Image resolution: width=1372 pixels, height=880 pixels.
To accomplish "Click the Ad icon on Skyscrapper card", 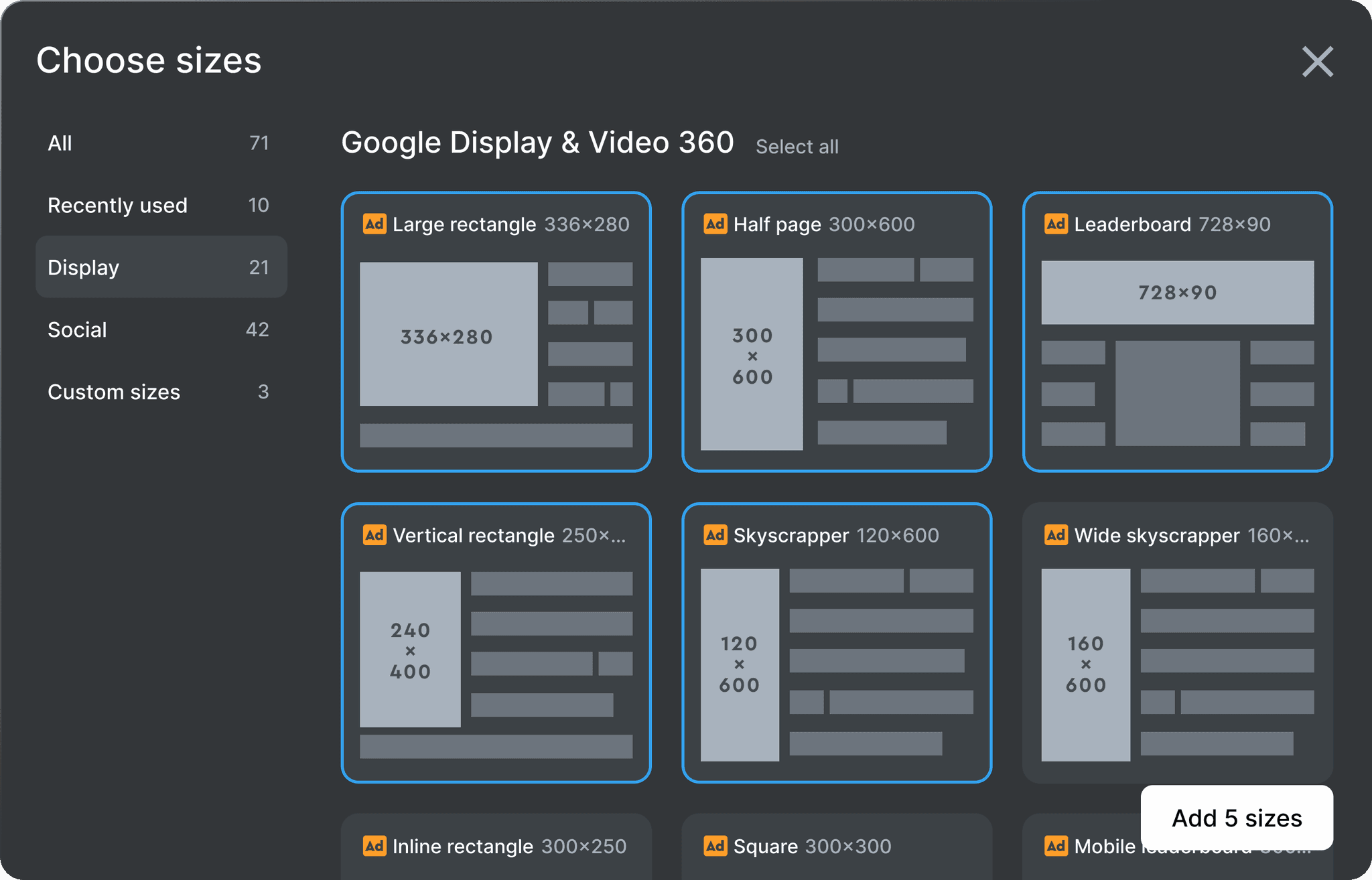I will coord(715,535).
